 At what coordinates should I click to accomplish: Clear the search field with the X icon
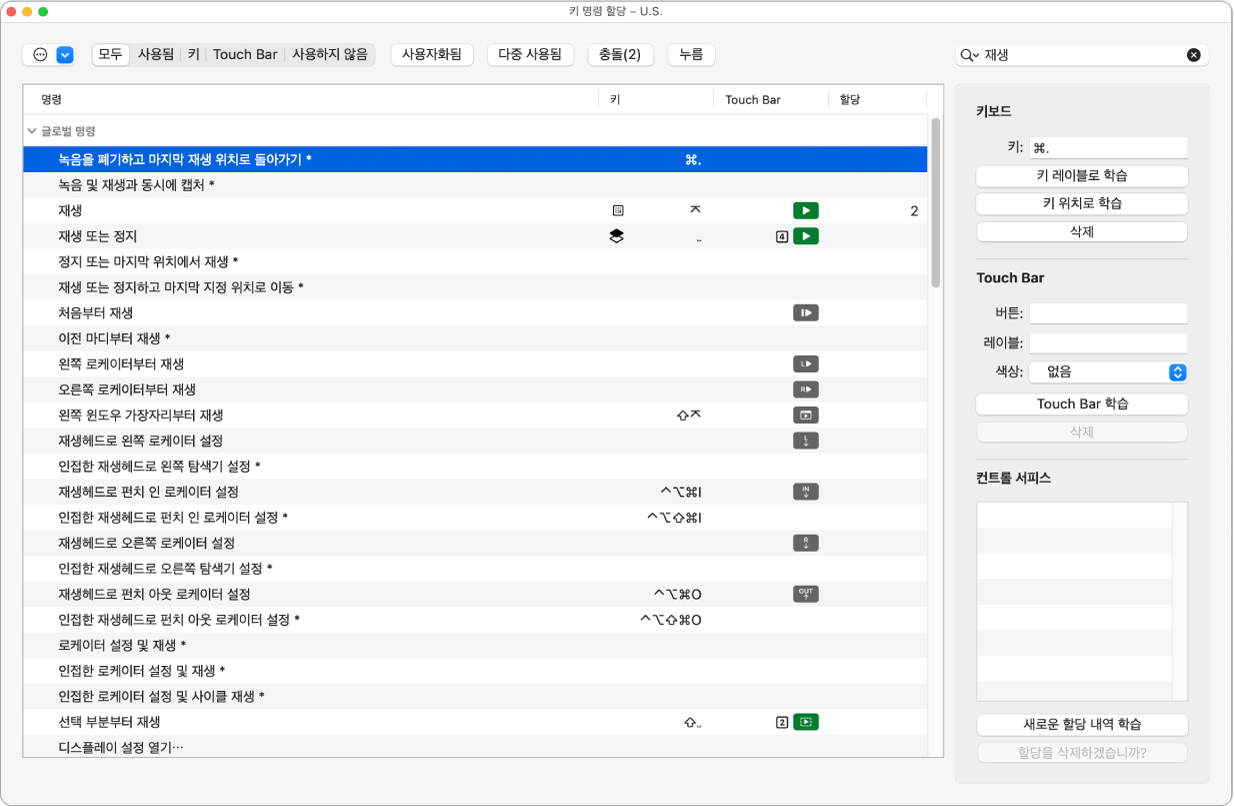point(1193,55)
